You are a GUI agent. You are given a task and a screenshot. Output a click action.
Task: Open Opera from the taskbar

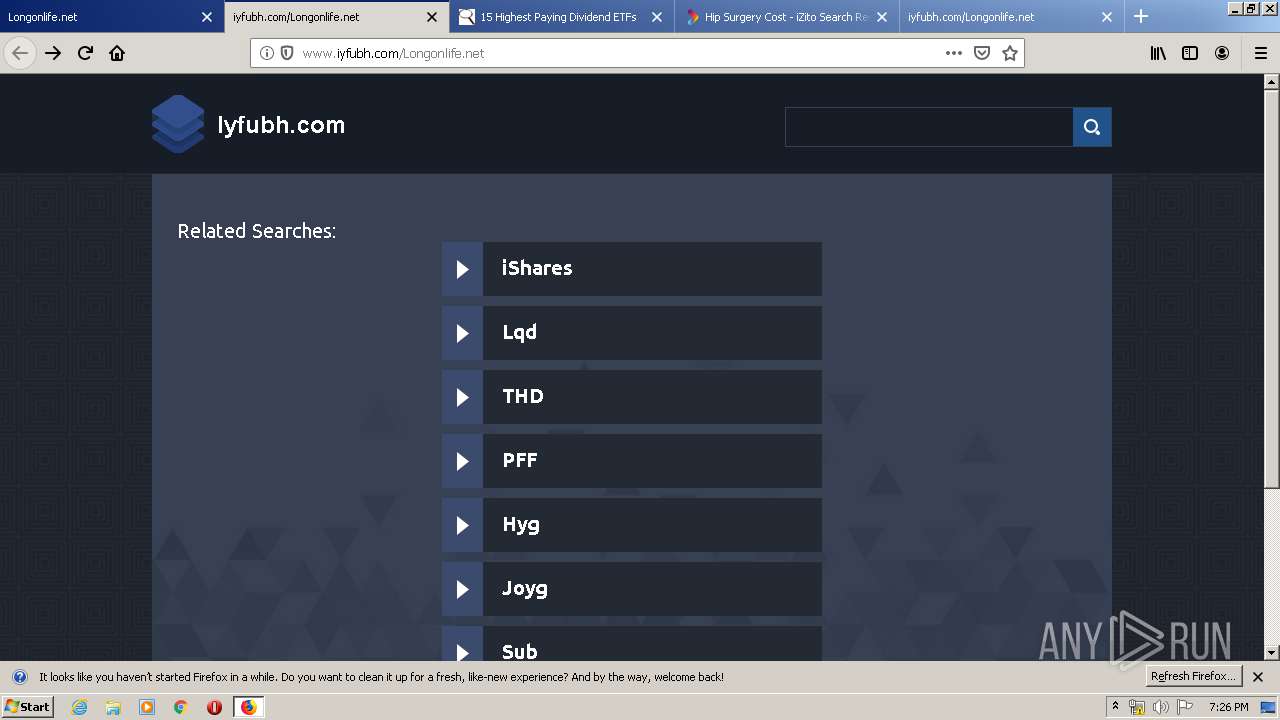(214, 707)
